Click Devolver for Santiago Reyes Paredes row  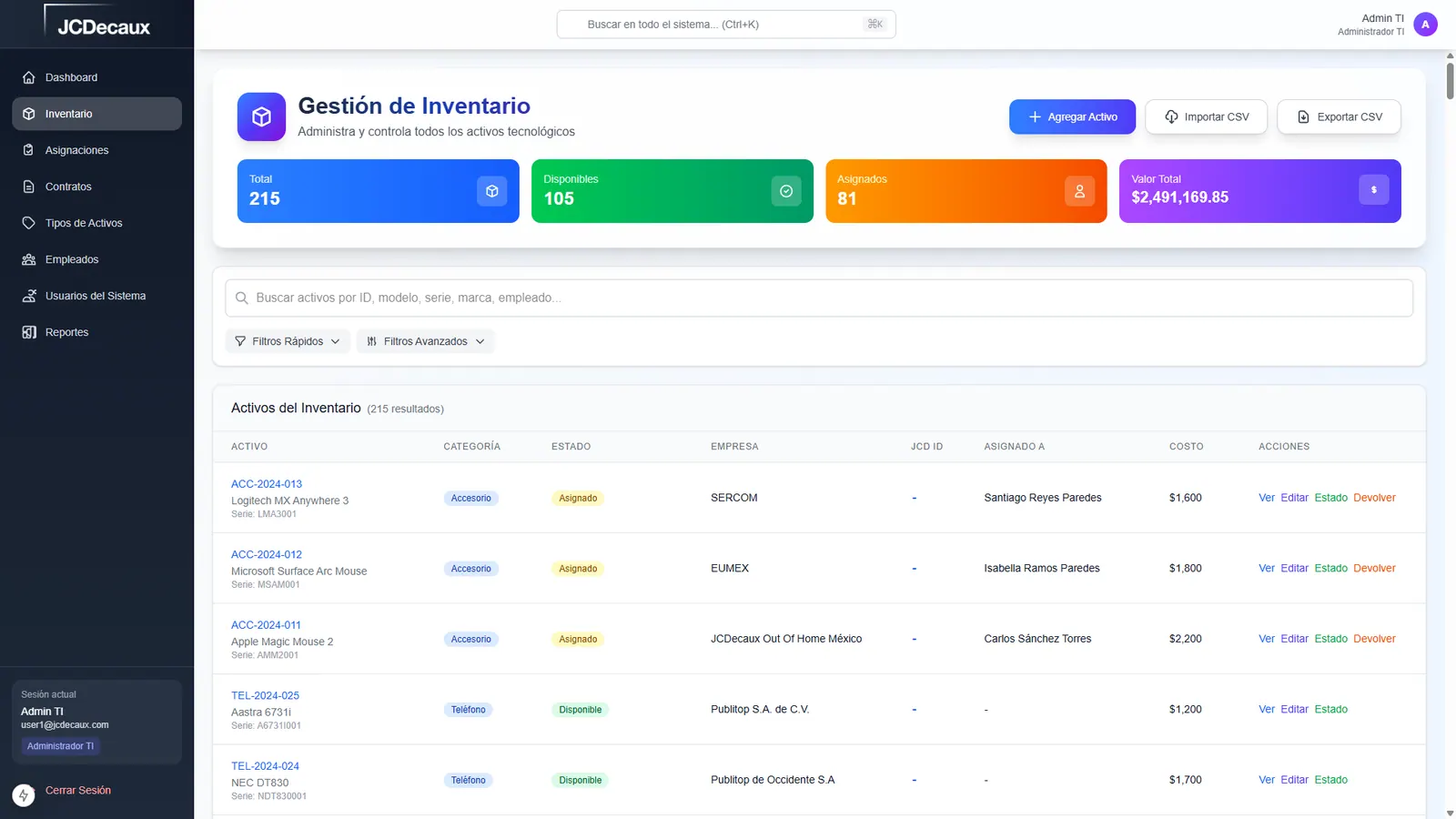[x=1374, y=498]
